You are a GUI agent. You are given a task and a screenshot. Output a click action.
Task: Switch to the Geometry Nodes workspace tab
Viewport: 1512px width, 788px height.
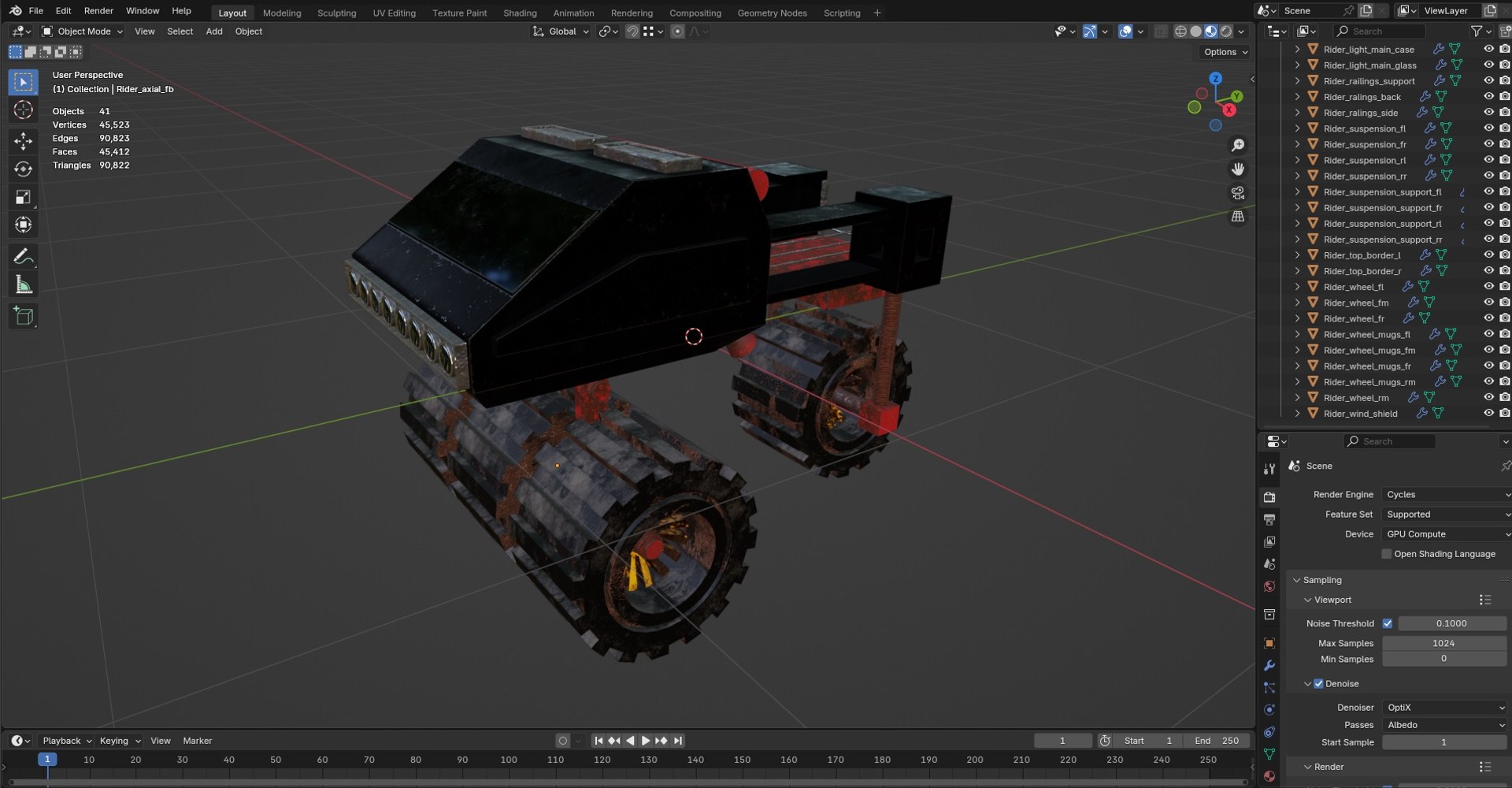(x=772, y=13)
